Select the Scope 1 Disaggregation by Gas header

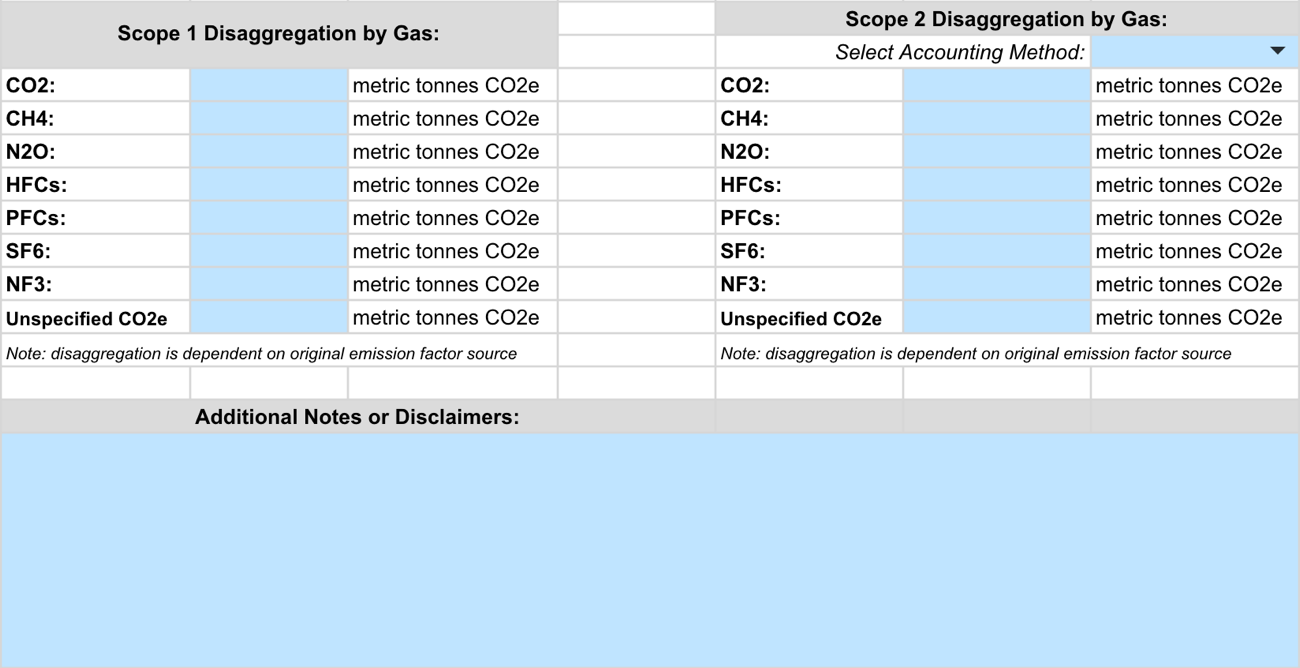278,34
